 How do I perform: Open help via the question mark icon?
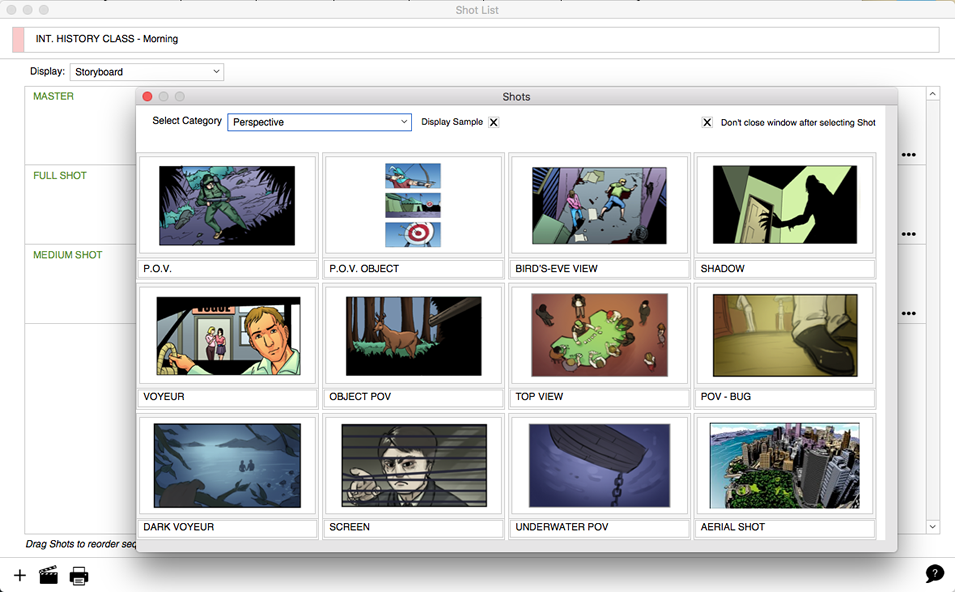point(934,573)
